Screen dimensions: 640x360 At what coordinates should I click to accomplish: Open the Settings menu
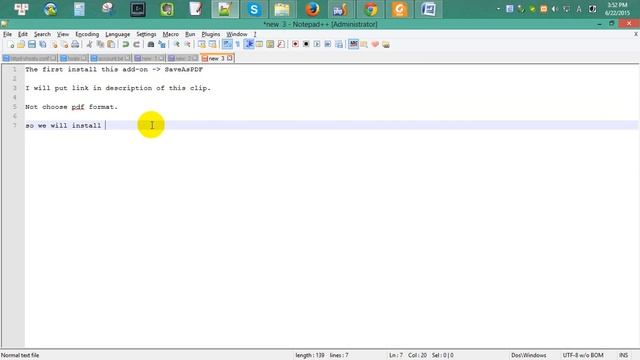coord(146,34)
